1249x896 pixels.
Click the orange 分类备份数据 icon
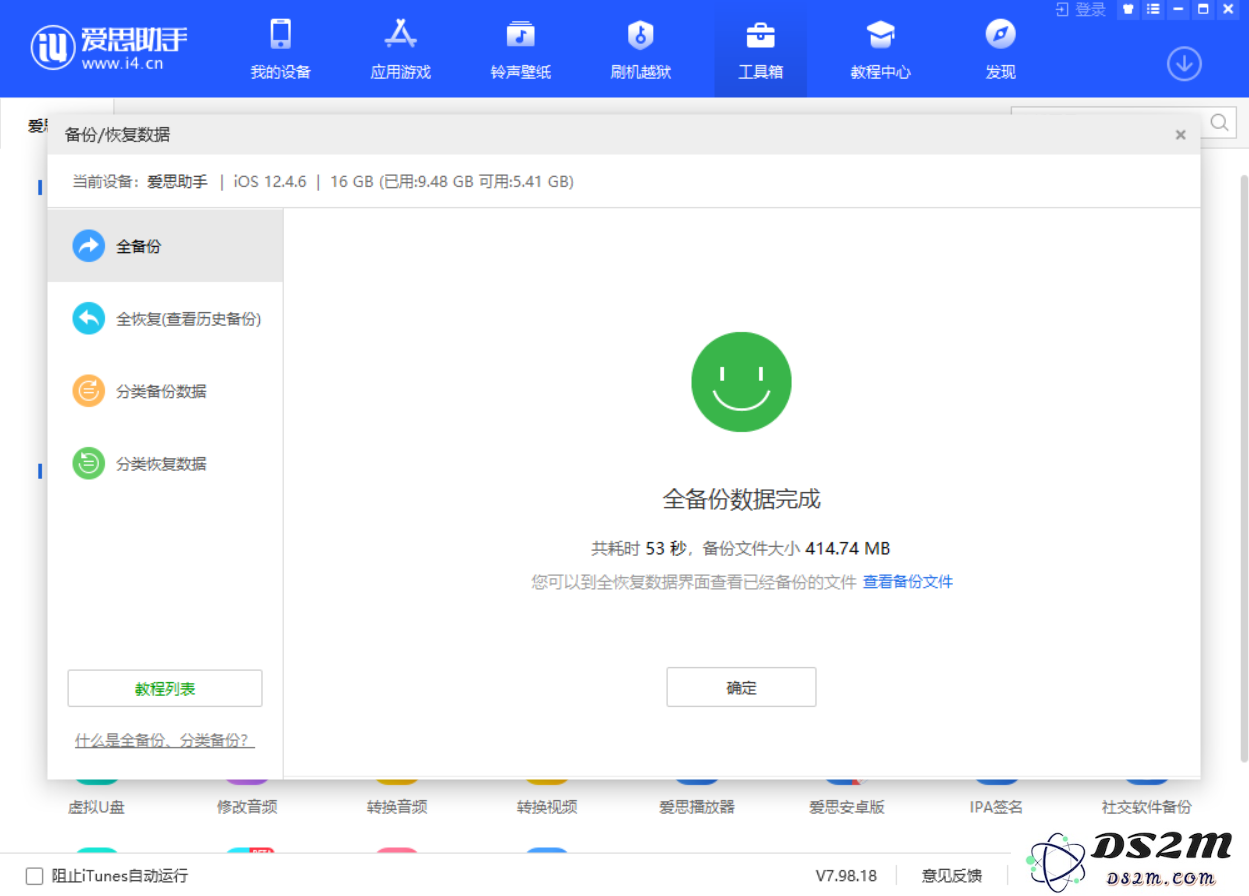click(x=89, y=391)
